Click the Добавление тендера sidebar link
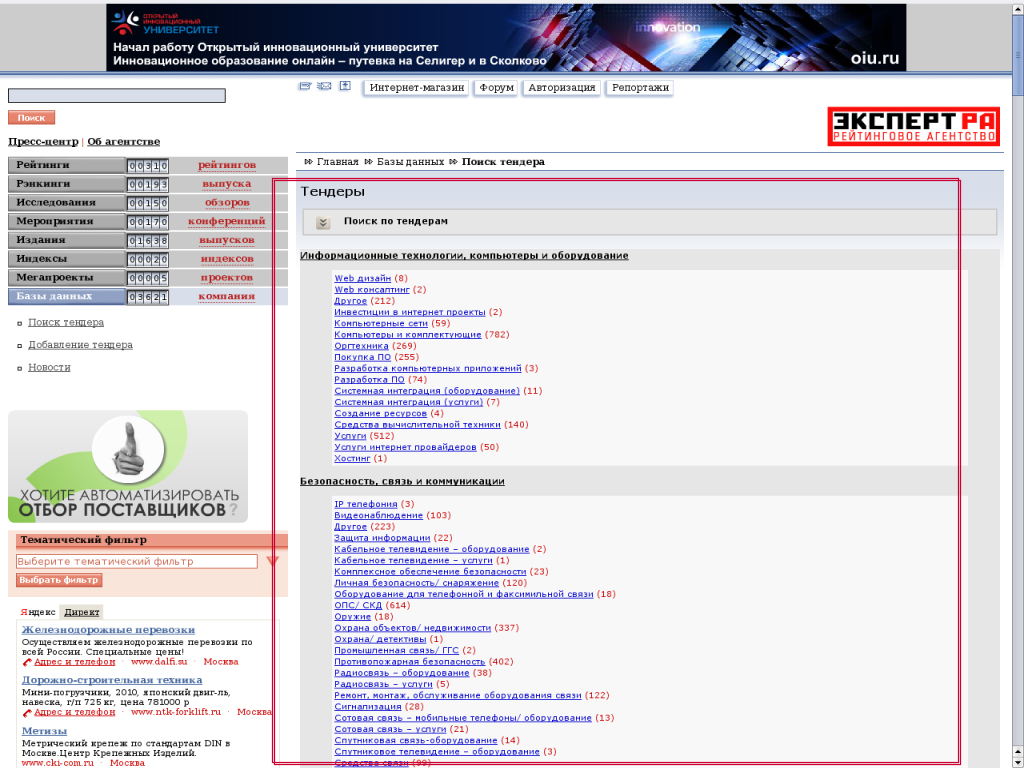 point(80,345)
